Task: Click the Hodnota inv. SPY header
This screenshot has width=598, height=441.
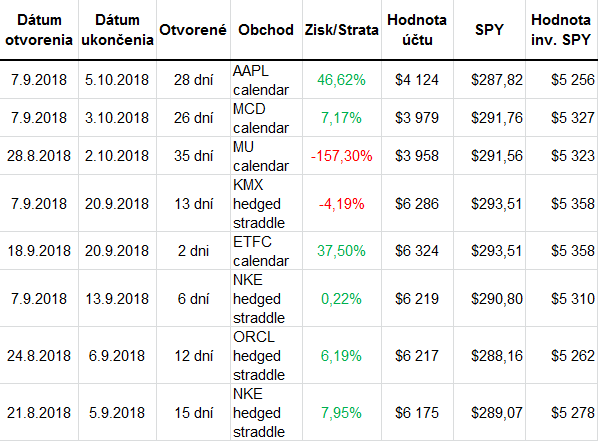Action: pos(561,30)
